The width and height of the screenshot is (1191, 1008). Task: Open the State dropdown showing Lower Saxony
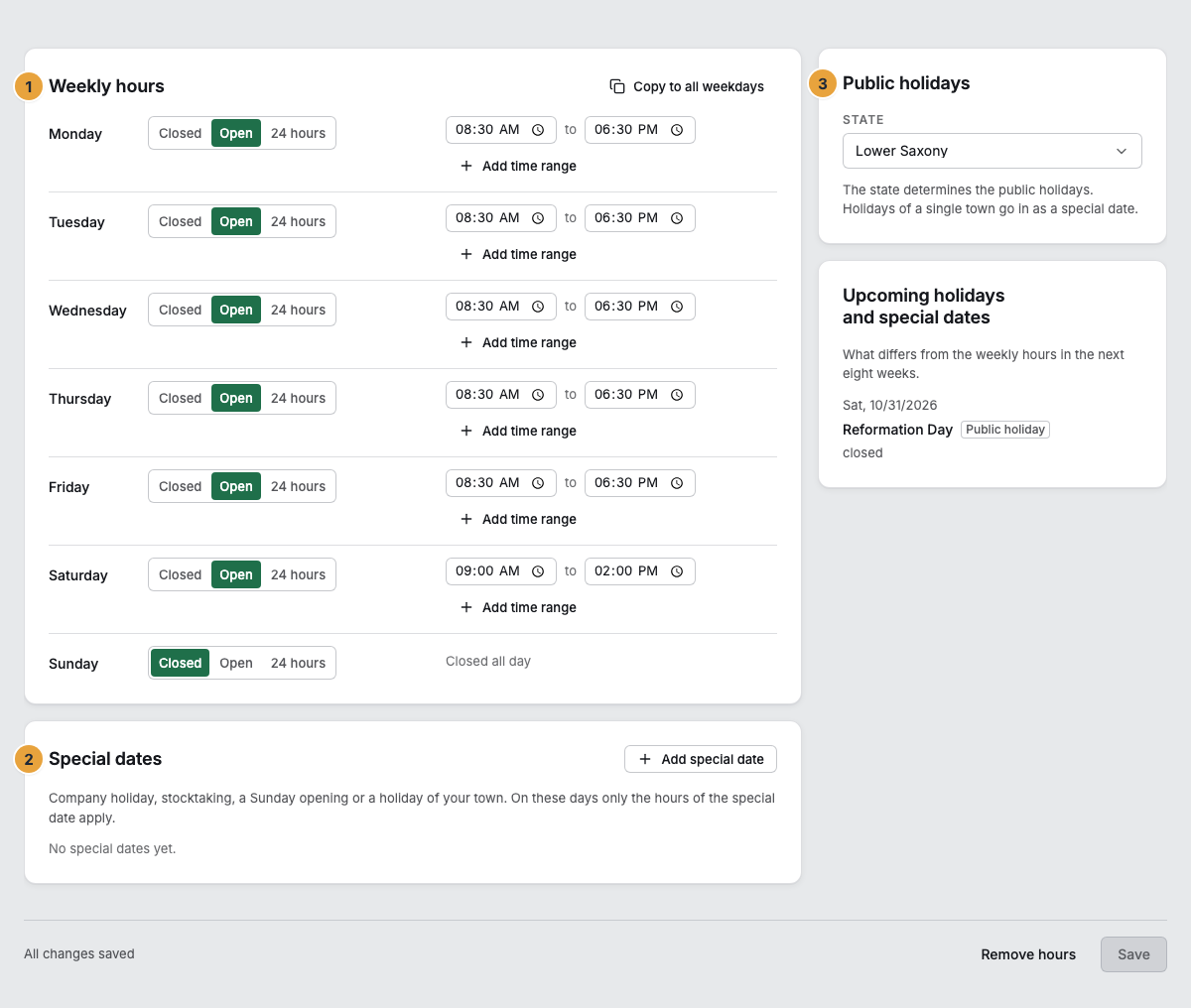[992, 151]
